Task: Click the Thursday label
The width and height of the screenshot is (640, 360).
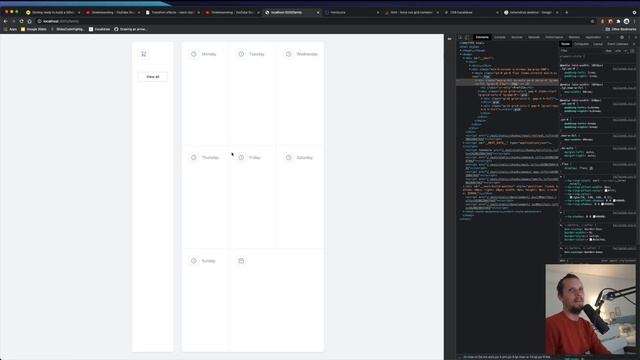Action: tap(210, 157)
